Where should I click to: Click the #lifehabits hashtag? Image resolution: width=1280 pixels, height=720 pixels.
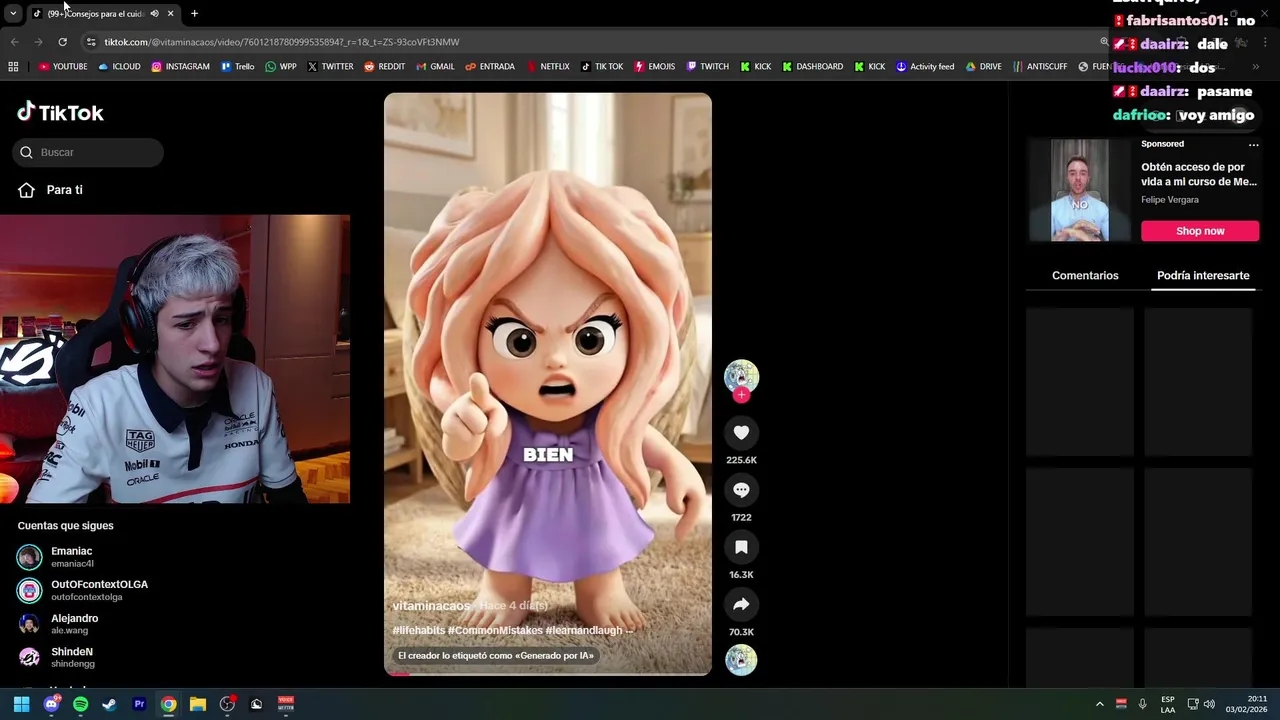(418, 630)
